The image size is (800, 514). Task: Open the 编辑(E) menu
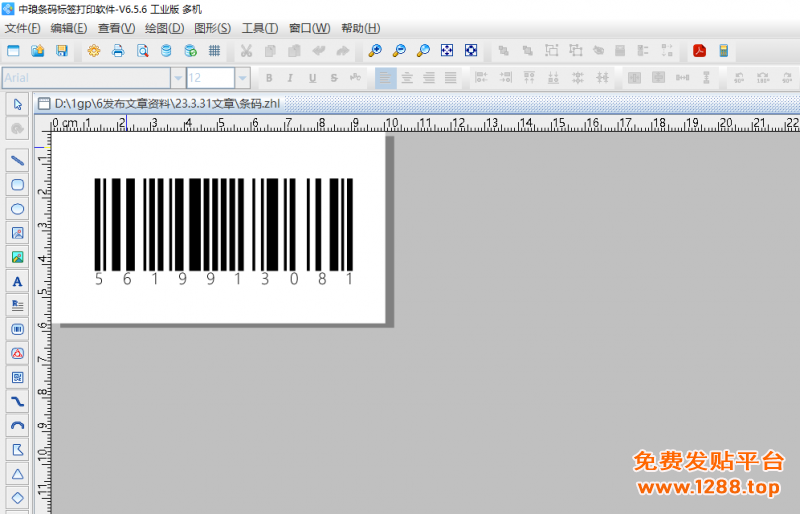[69, 28]
